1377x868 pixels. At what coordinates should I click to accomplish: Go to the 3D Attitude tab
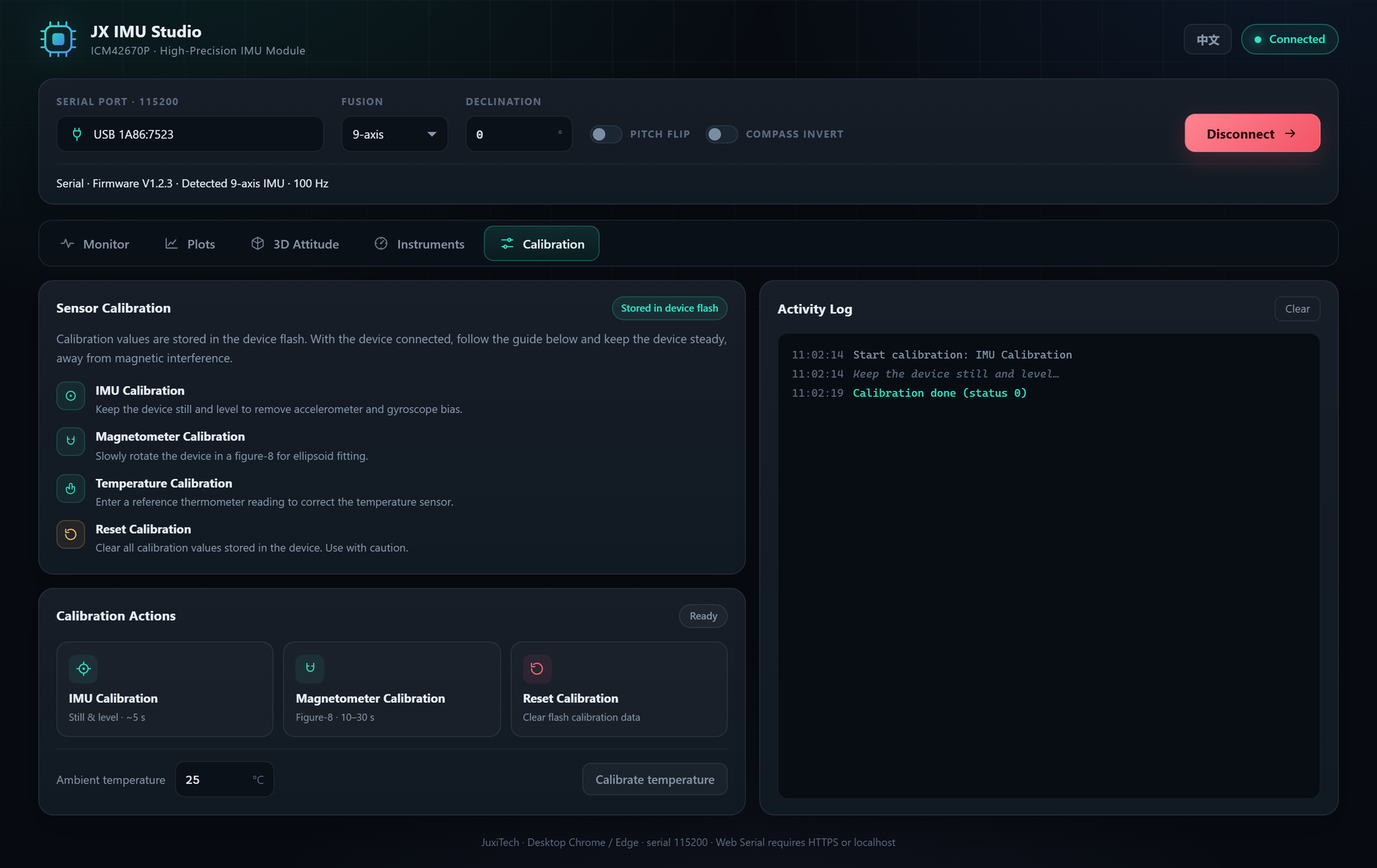pyautogui.click(x=295, y=243)
